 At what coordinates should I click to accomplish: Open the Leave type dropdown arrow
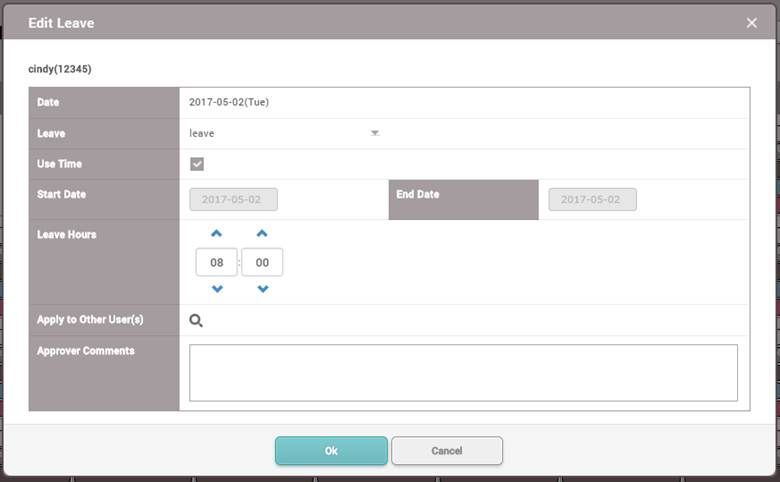pyautogui.click(x=375, y=133)
